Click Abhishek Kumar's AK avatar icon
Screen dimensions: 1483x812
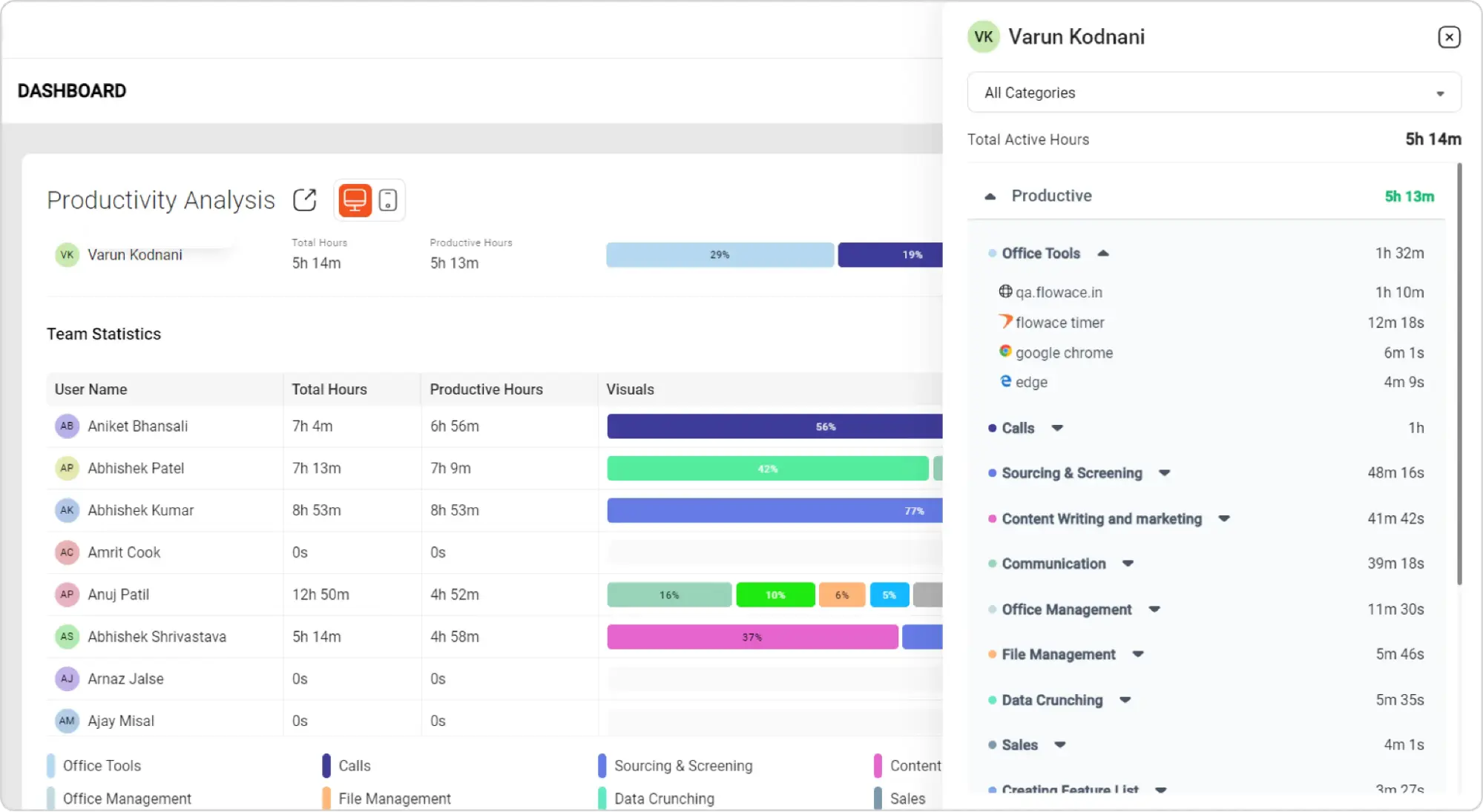pyautogui.click(x=67, y=510)
